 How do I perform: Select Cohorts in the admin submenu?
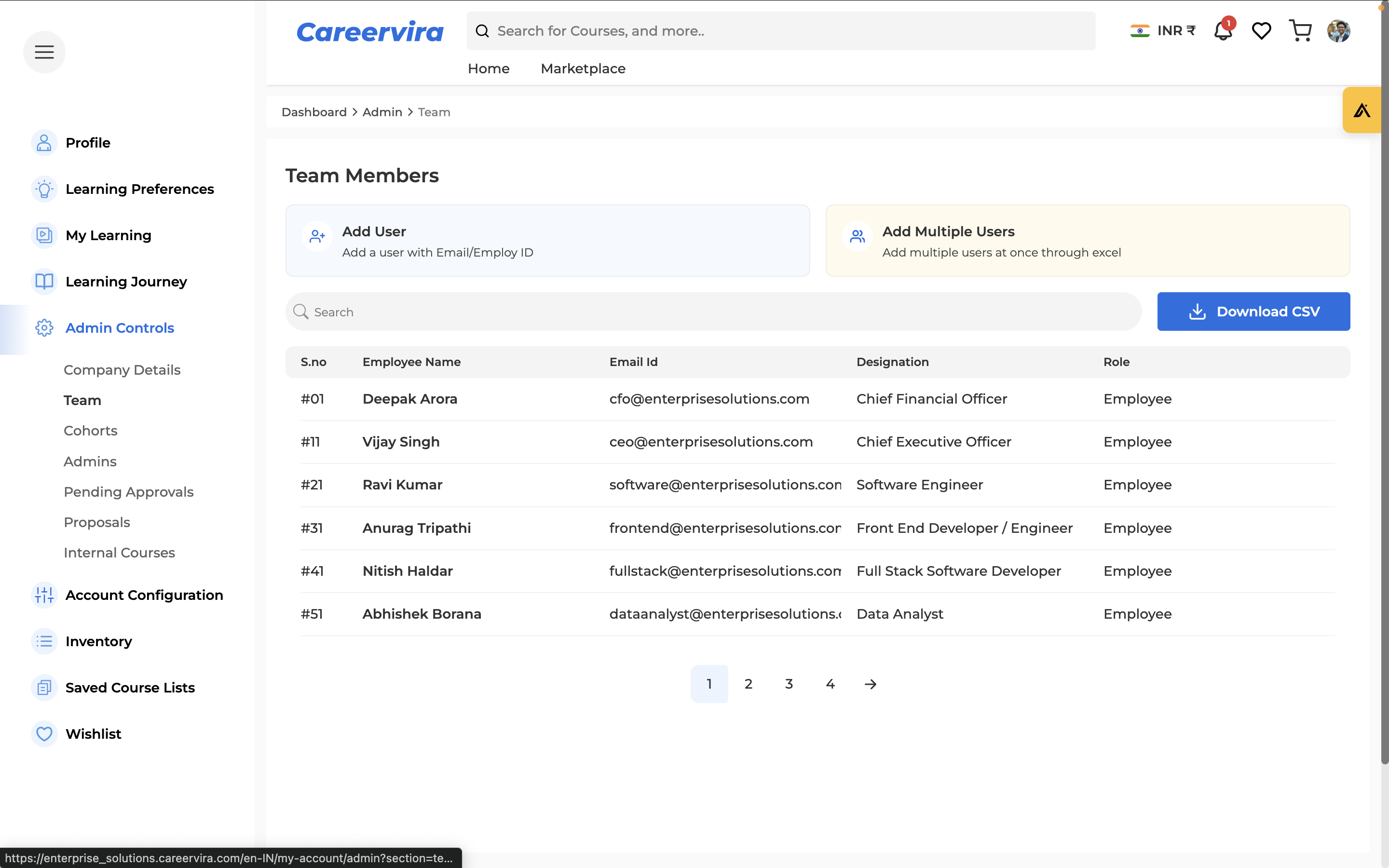[x=90, y=431]
